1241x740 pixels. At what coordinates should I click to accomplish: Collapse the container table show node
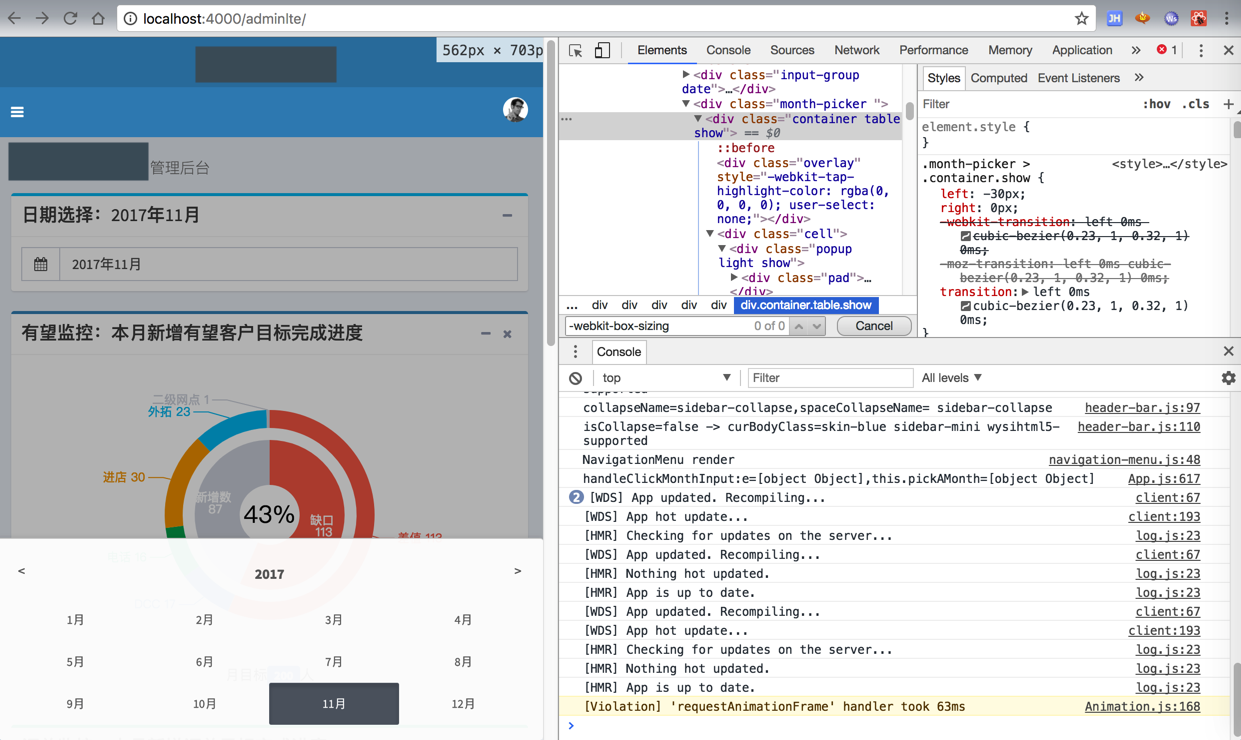click(x=698, y=119)
